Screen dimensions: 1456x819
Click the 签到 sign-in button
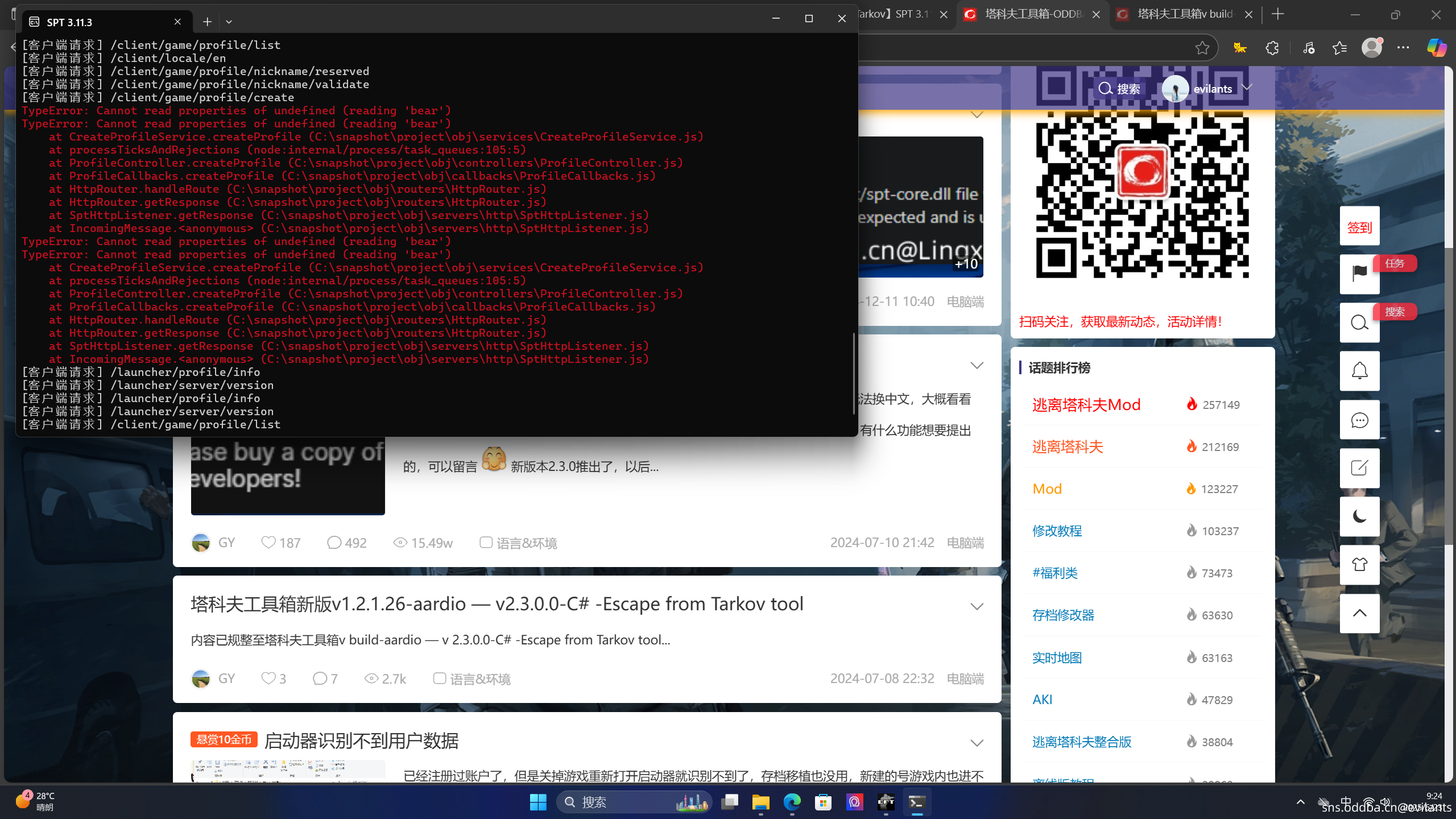pos(1359,227)
